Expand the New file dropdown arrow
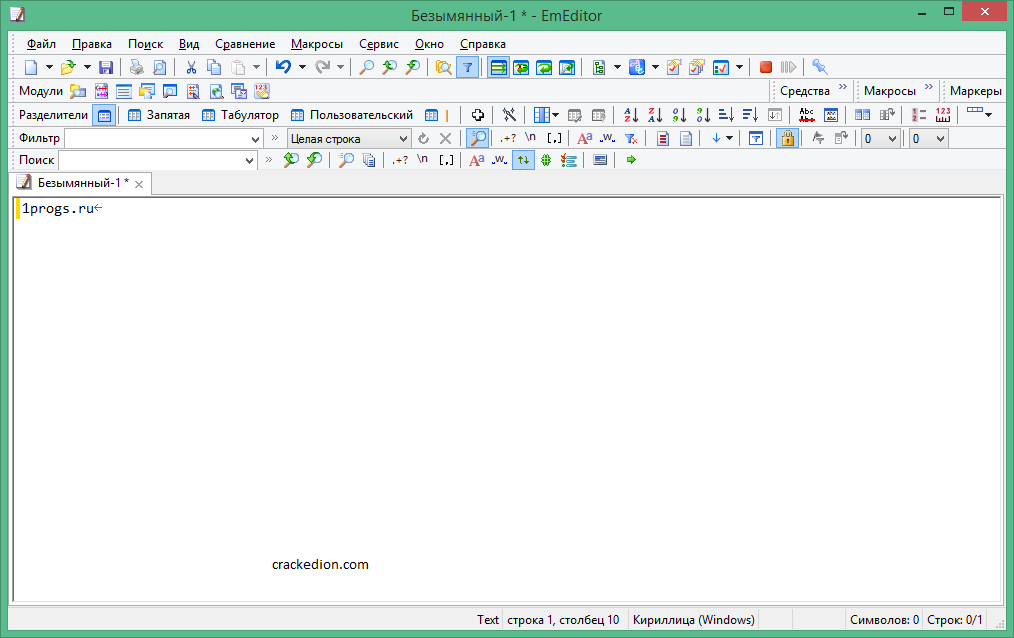 [x=49, y=67]
